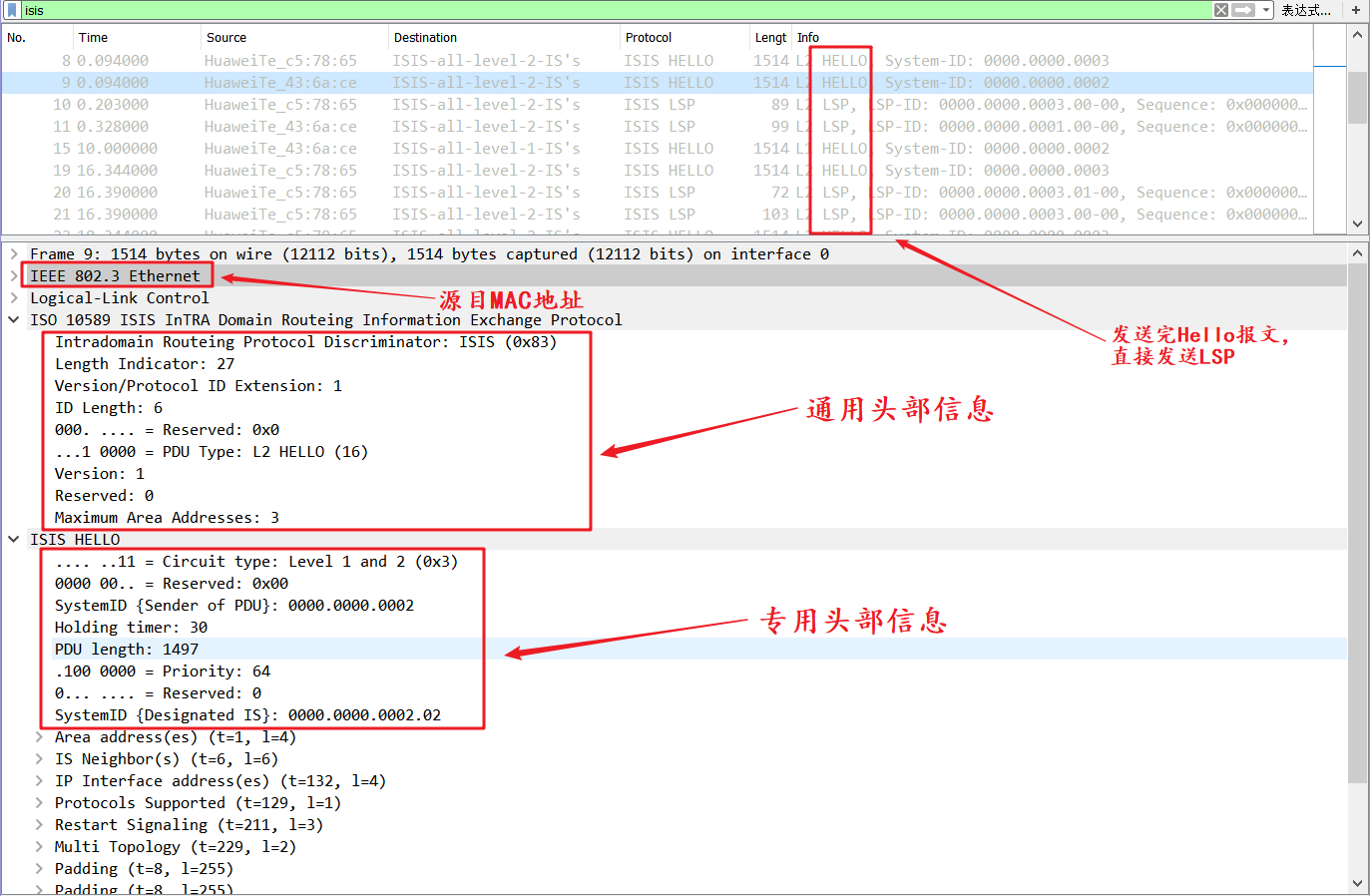This screenshot has width=1370, height=896.
Task: Open the 表达式 expression dialog
Action: pos(1306,10)
